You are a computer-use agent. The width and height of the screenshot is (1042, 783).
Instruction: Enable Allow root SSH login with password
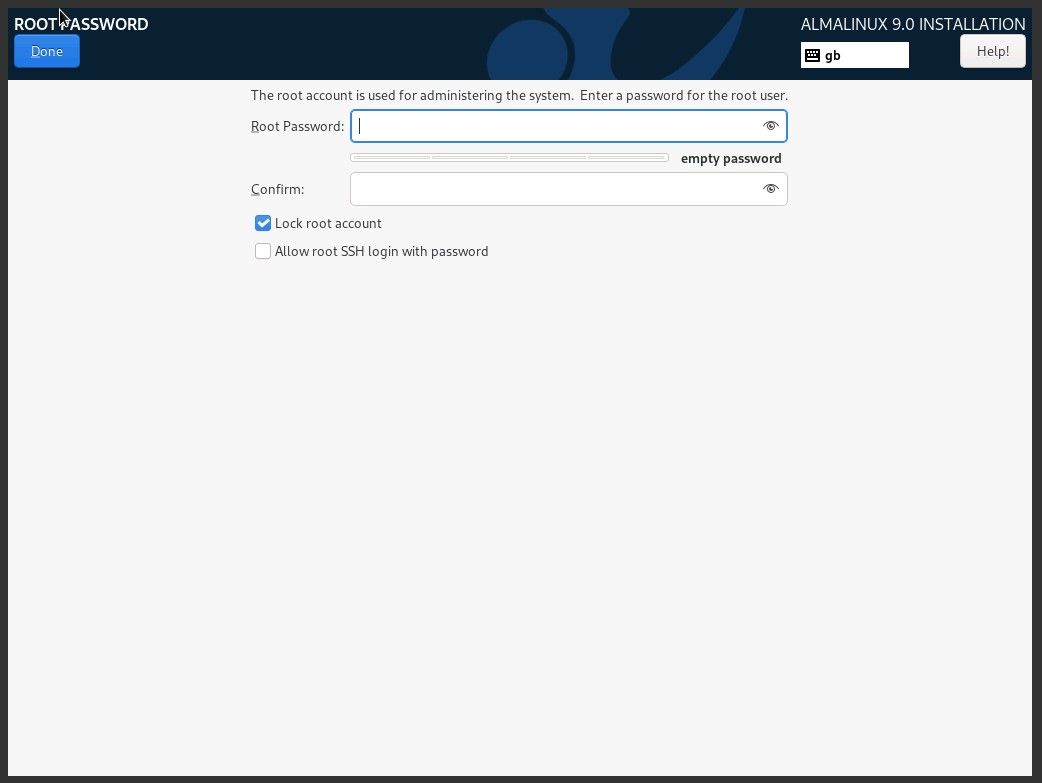click(263, 251)
